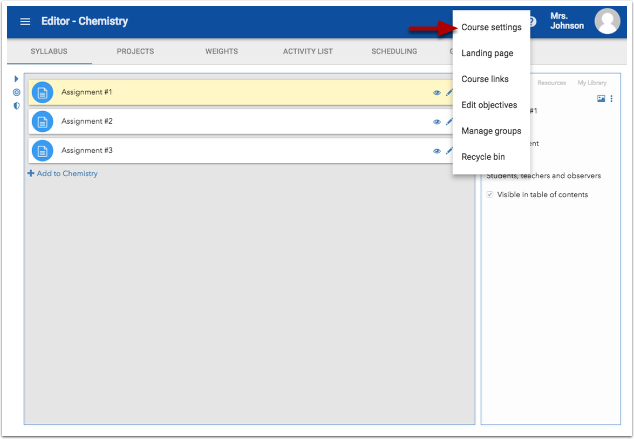Click the Mrs. Johnson profile avatar
Screen dimensions: 634x439
607,21
